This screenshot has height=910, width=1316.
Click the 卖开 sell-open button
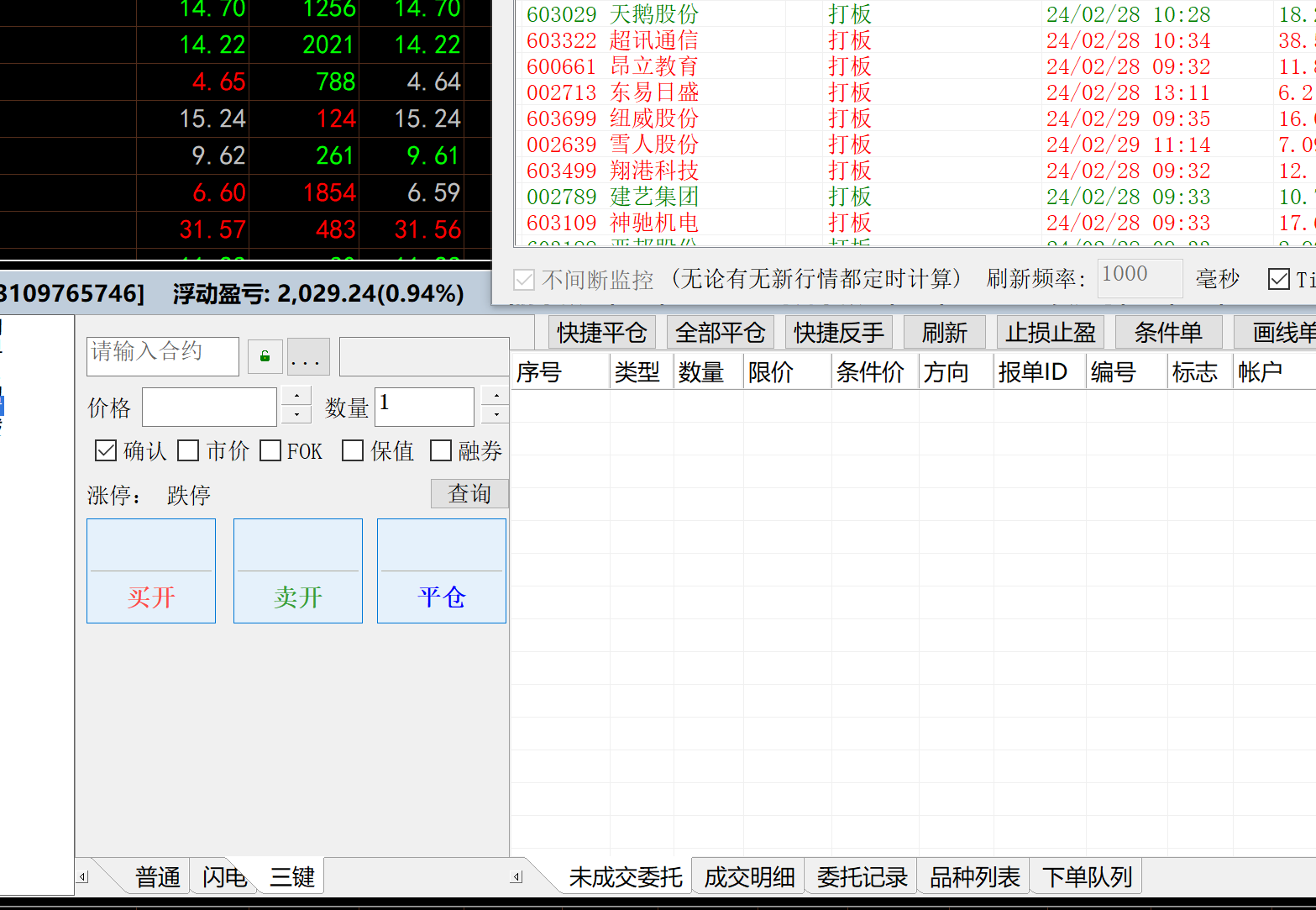pyautogui.click(x=298, y=571)
